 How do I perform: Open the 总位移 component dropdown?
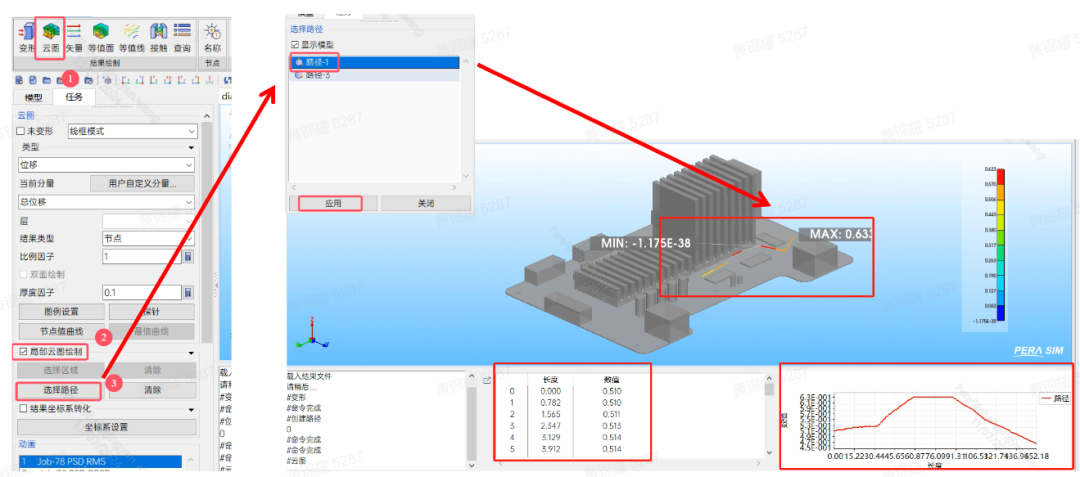pyautogui.click(x=107, y=202)
